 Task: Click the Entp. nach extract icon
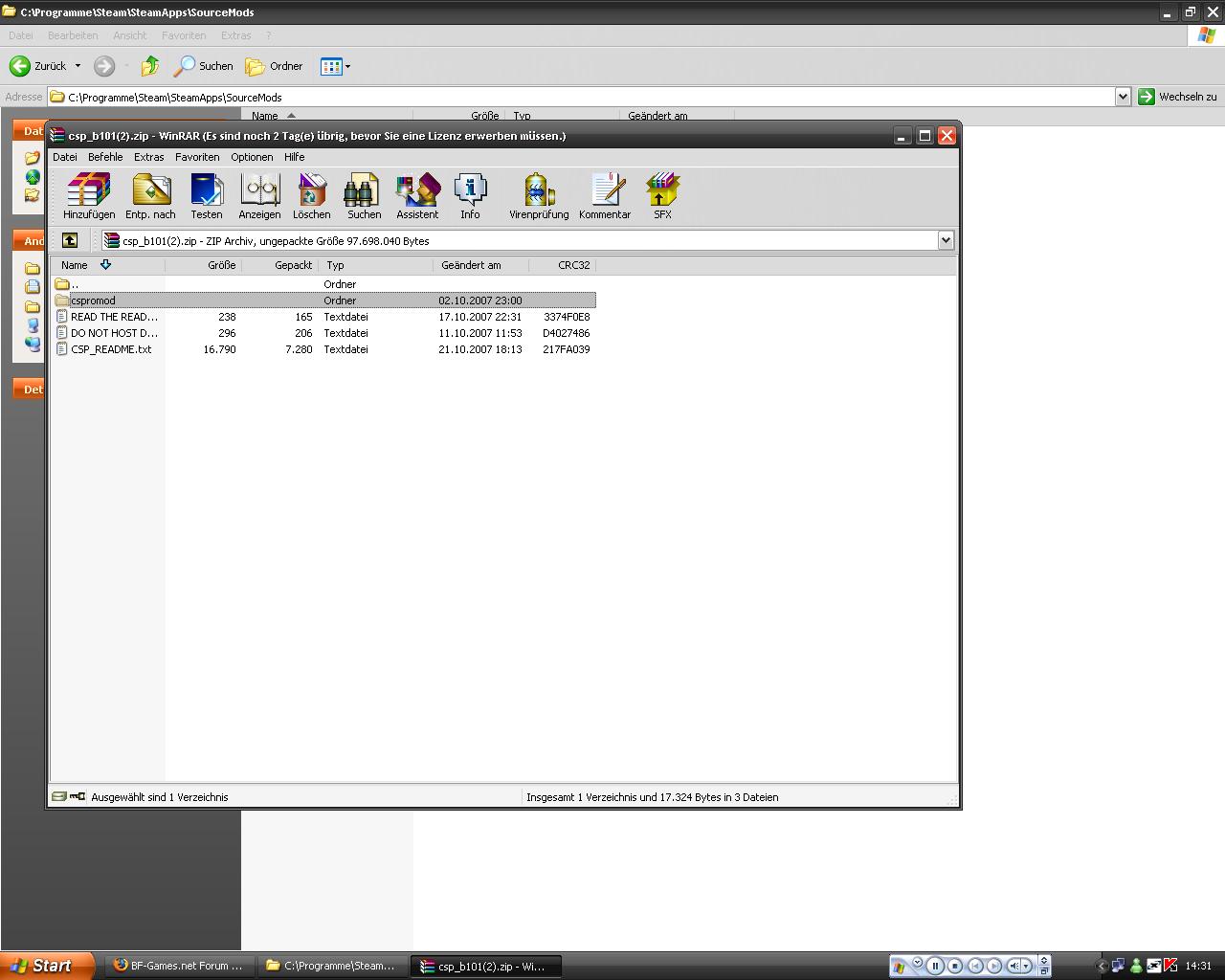point(150,196)
